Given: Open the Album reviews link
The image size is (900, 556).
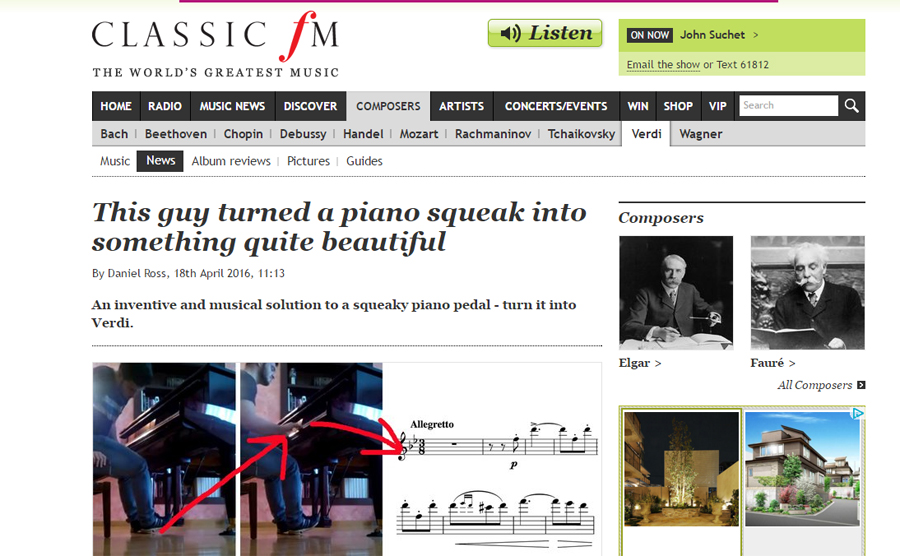Looking at the screenshot, I should pyautogui.click(x=231, y=161).
